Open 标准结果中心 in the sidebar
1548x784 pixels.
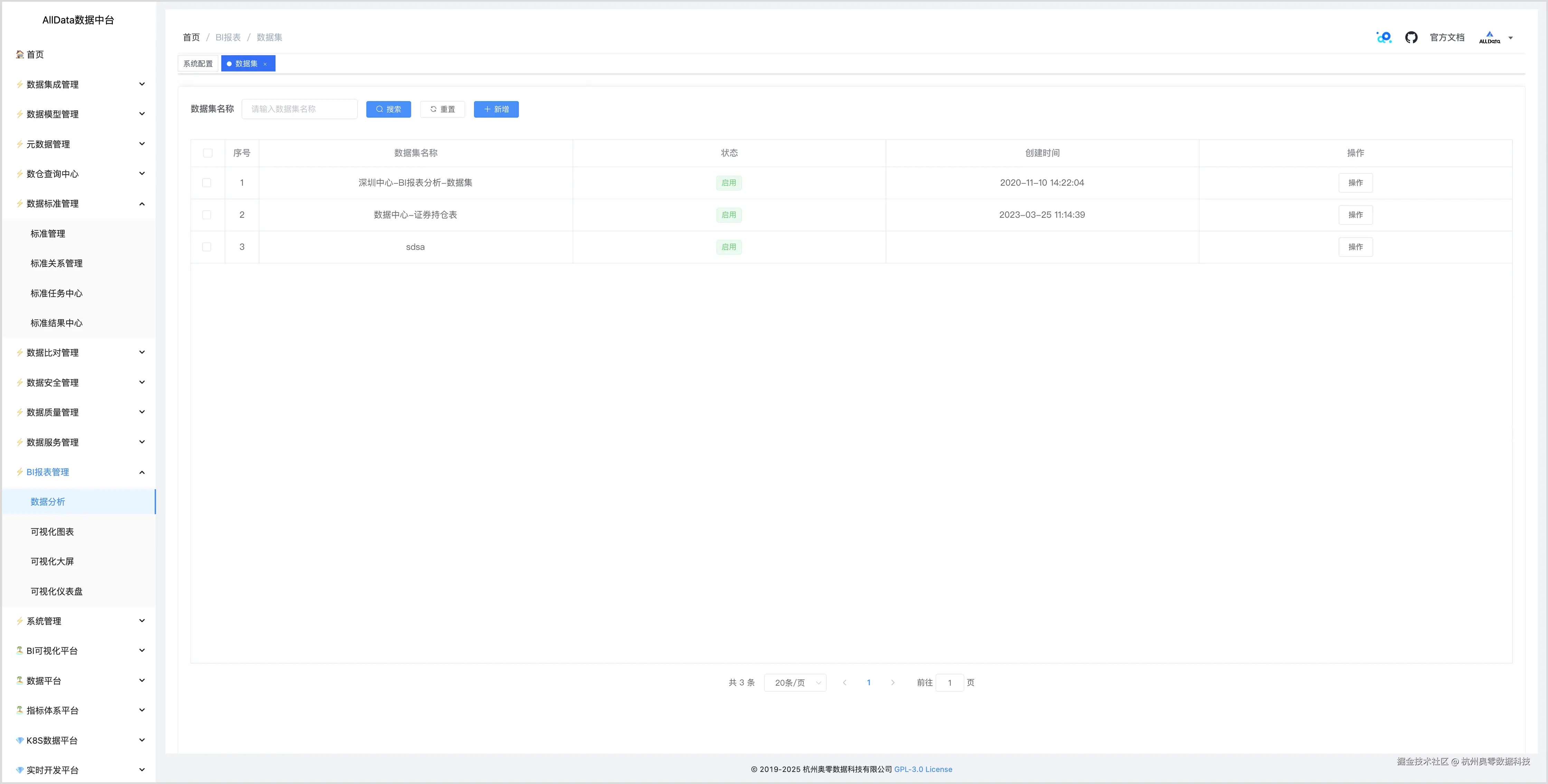[56, 323]
